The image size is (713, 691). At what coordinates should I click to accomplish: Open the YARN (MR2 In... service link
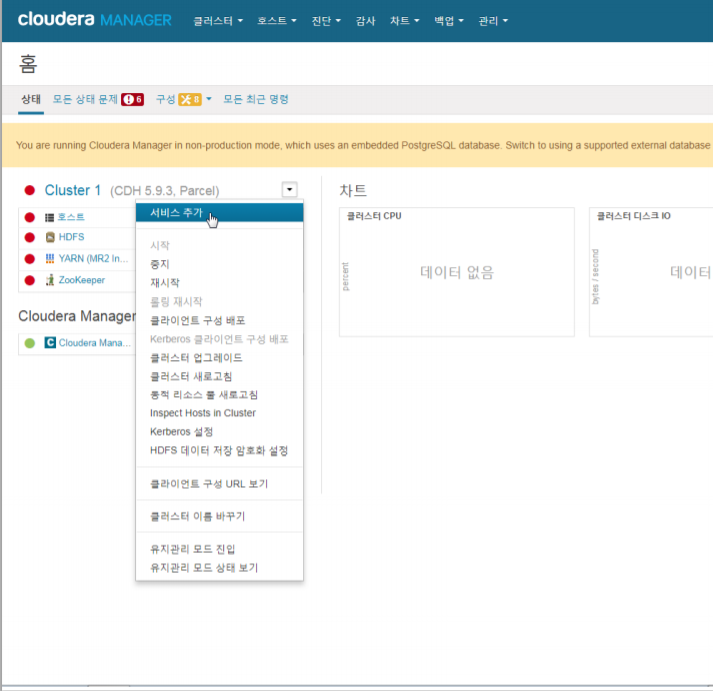(93, 258)
